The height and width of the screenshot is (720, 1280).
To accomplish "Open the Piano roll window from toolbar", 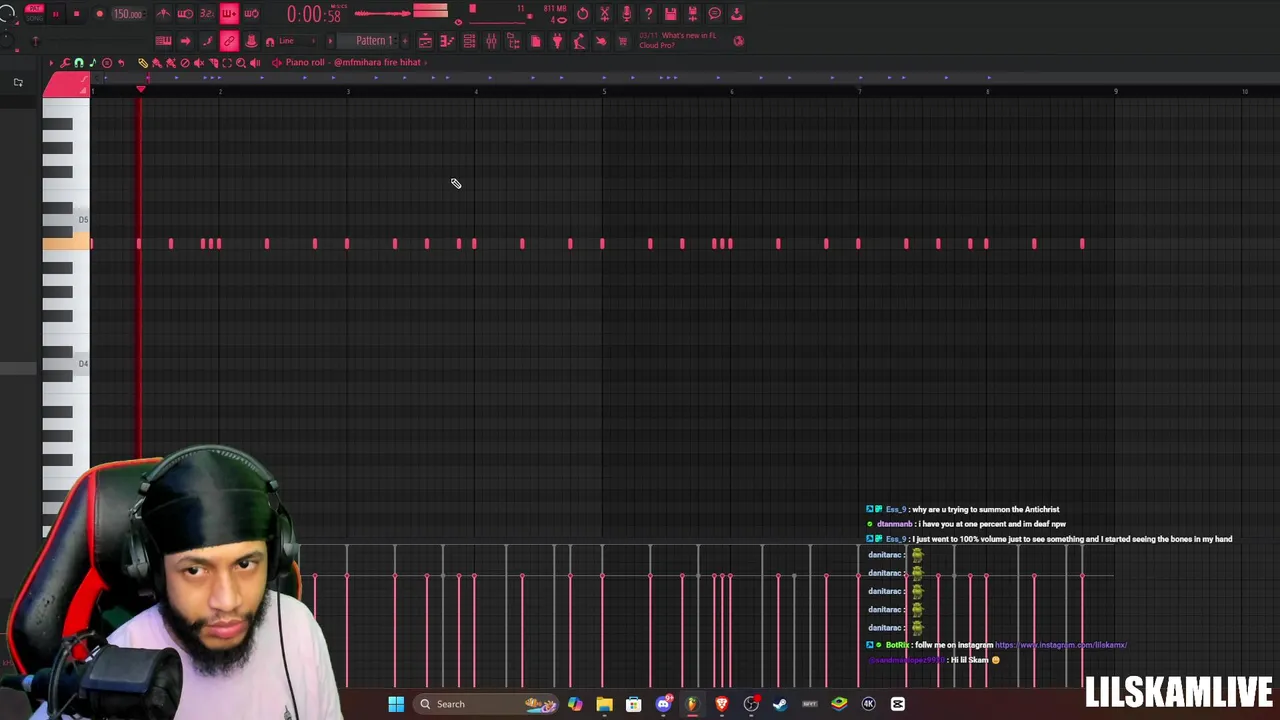I will pos(447,41).
